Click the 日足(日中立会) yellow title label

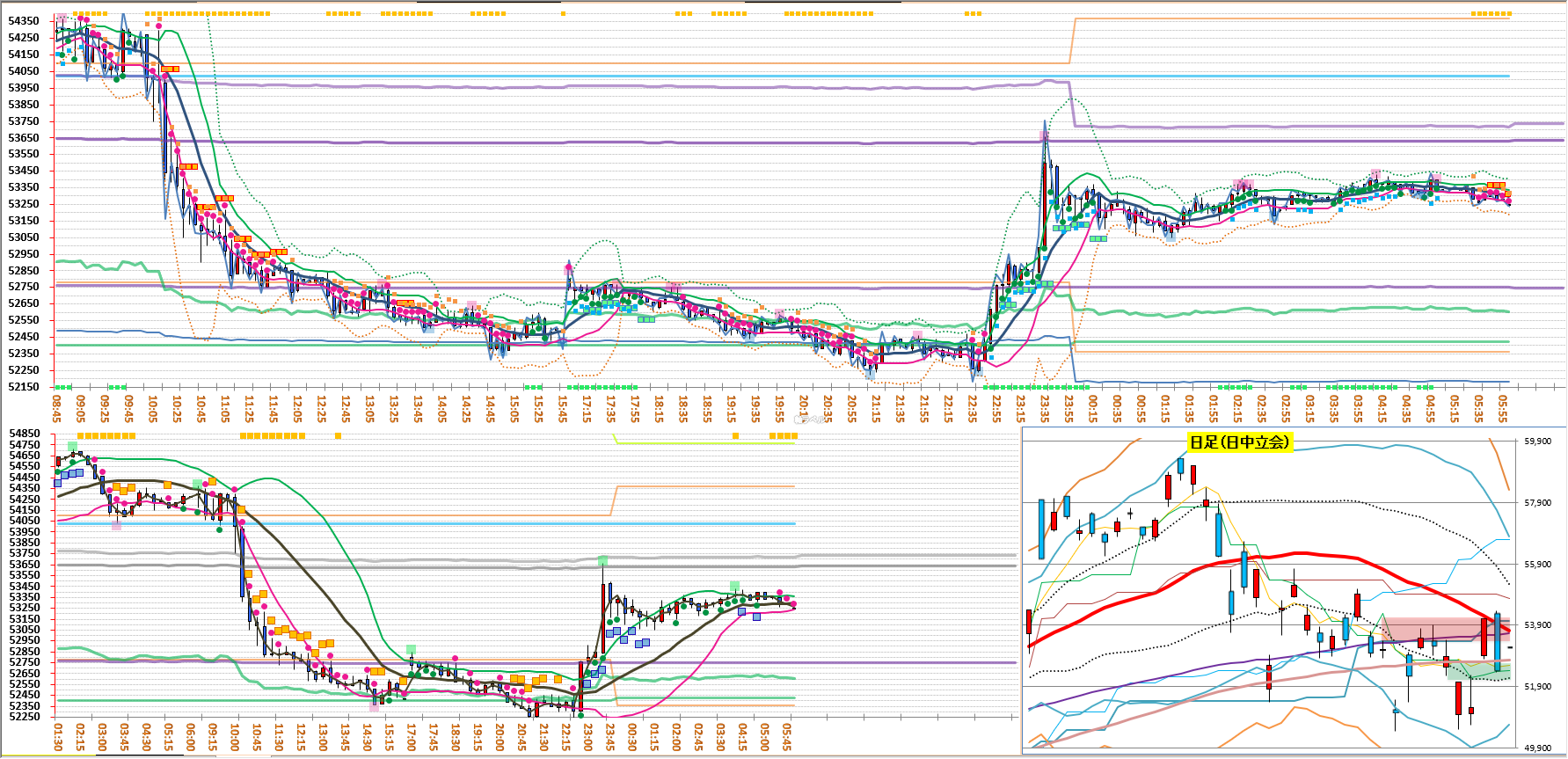(x=1239, y=442)
